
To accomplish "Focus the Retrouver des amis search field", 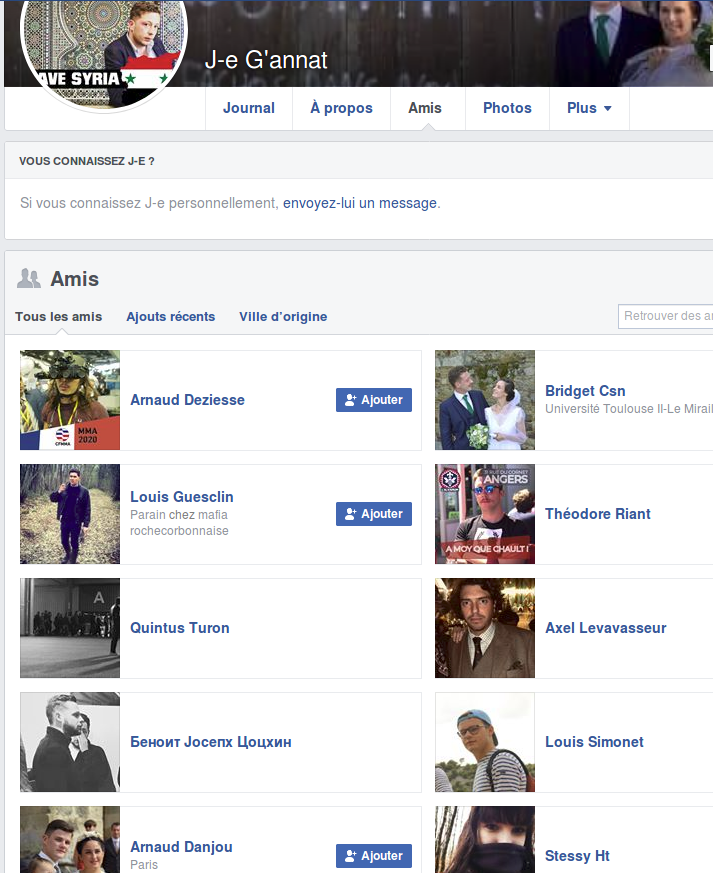I will [x=666, y=316].
